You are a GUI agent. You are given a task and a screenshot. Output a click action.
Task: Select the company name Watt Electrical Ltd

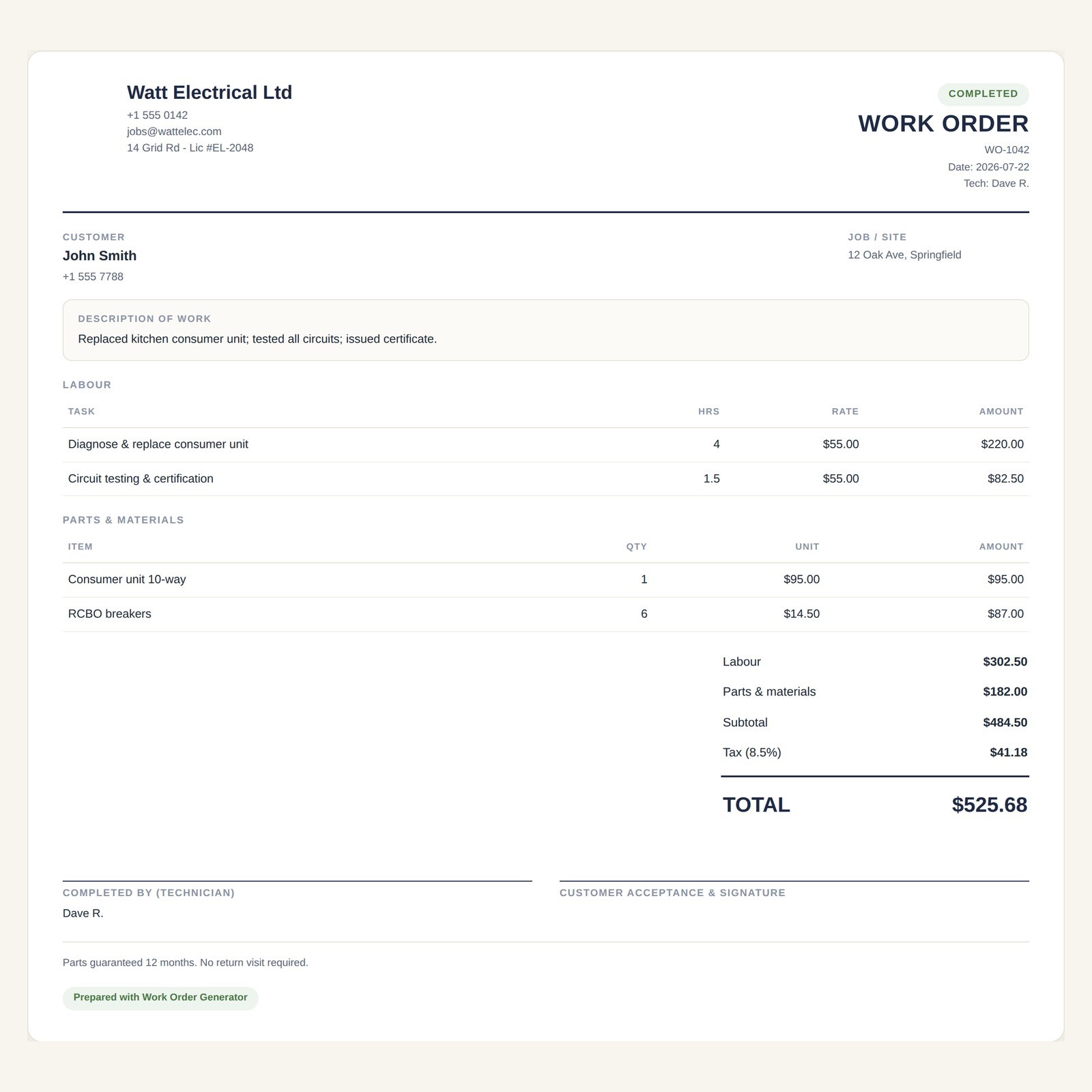click(x=210, y=92)
